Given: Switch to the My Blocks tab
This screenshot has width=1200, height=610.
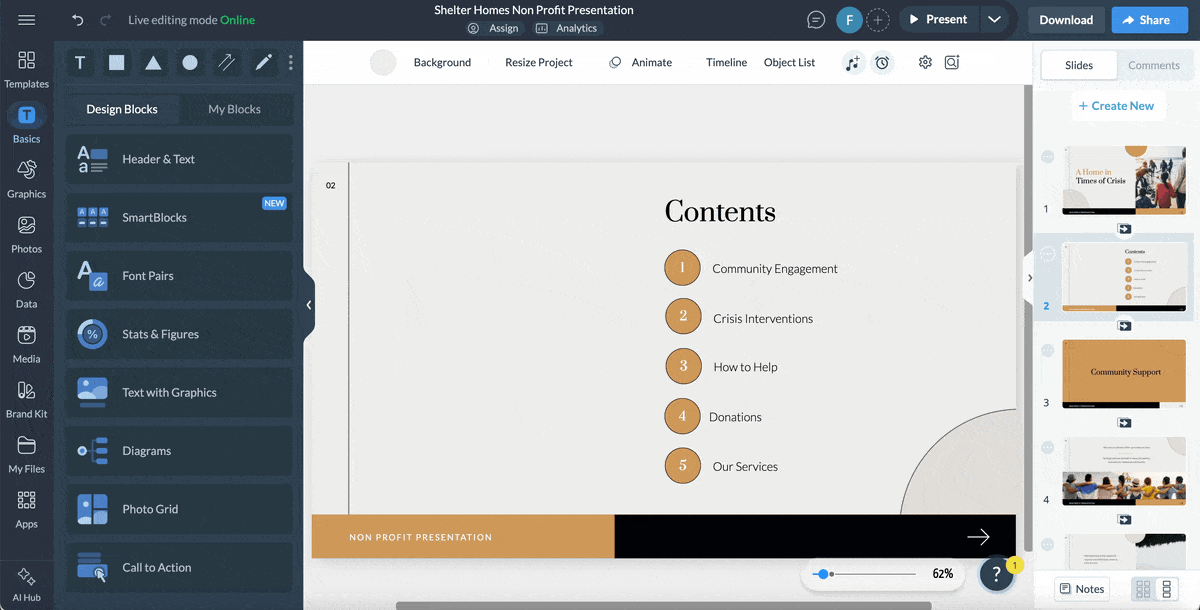Looking at the screenshot, I should point(234,109).
